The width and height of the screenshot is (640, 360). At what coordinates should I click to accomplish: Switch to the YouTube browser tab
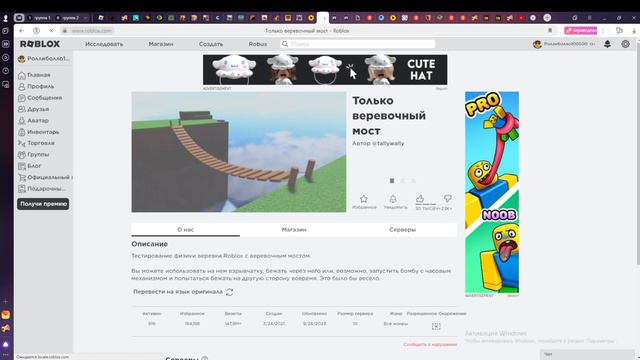(521, 18)
